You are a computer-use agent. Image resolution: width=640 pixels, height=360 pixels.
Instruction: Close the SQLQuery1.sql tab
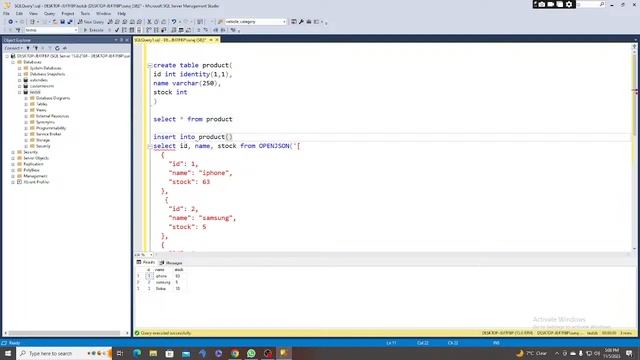coord(217,40)
